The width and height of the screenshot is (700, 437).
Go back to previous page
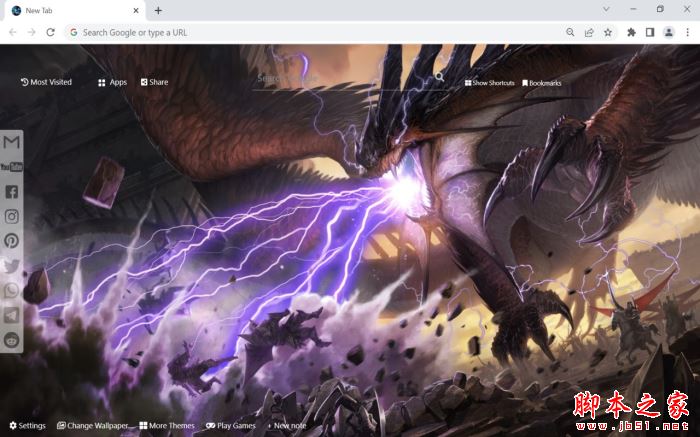12,32
